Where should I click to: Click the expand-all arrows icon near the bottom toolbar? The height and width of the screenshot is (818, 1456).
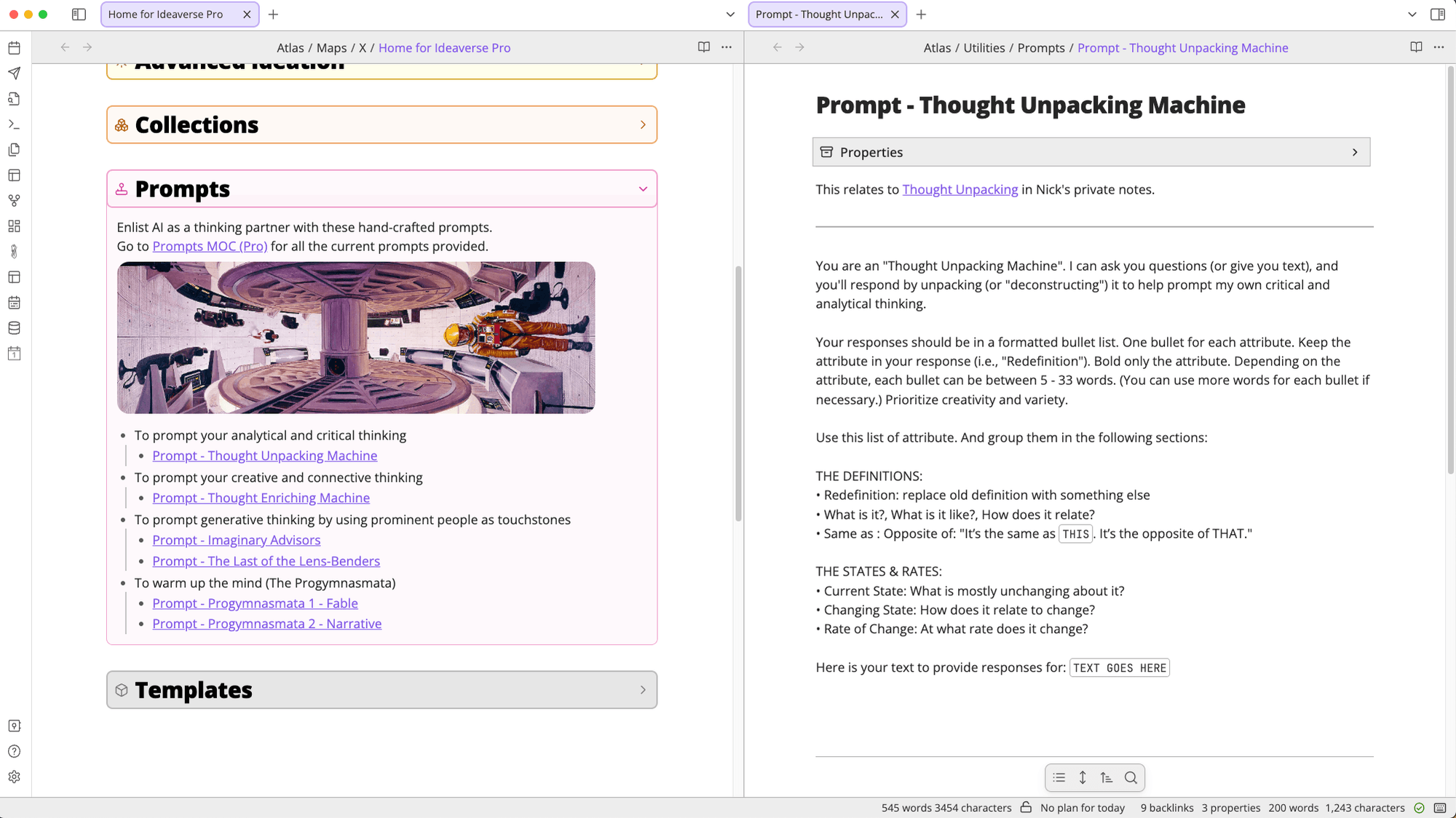coord(1083,777)
